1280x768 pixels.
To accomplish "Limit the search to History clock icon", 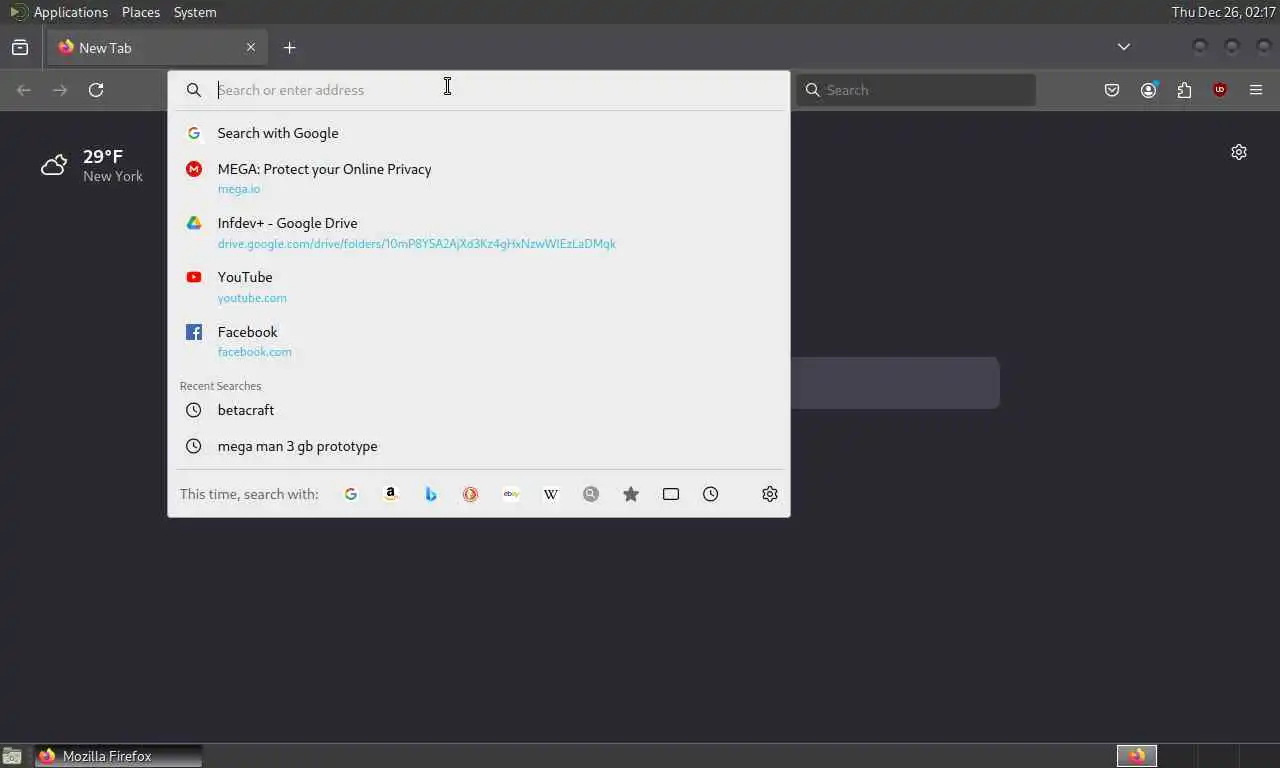I will click(711, 494).
